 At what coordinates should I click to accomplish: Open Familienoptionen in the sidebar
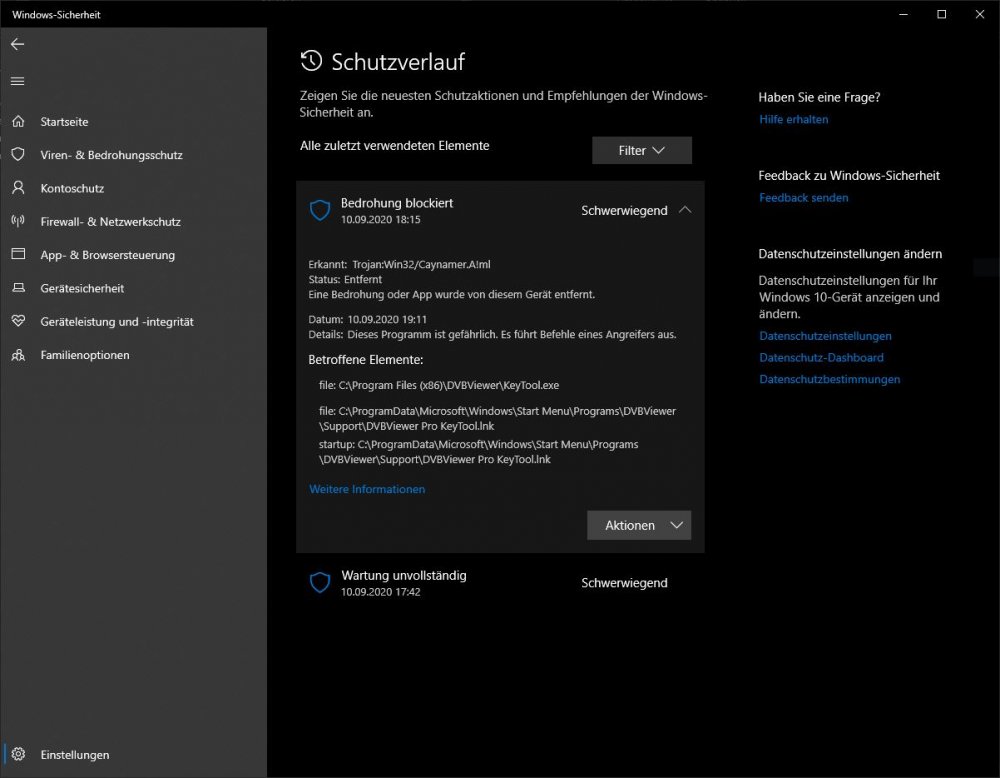tap(85, 355)
